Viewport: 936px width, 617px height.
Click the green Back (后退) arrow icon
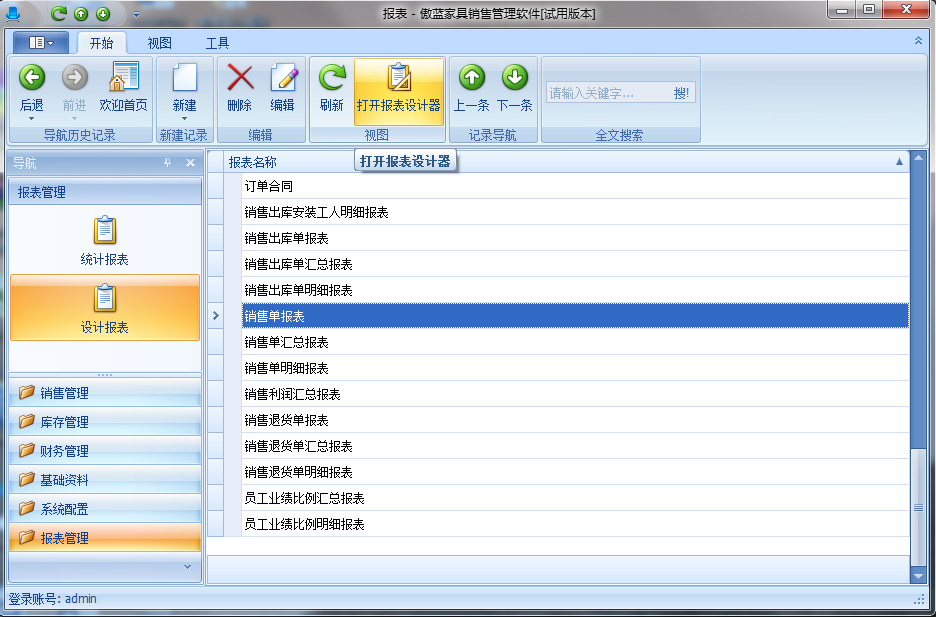coord(32,78)
